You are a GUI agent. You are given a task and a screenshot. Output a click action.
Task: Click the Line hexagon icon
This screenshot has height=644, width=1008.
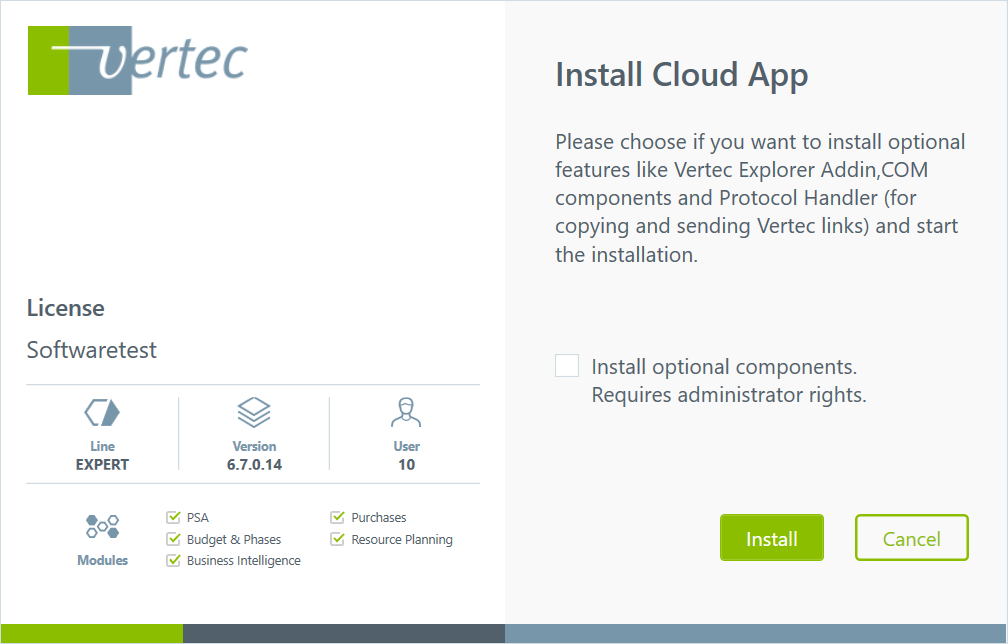click(102, 412)
